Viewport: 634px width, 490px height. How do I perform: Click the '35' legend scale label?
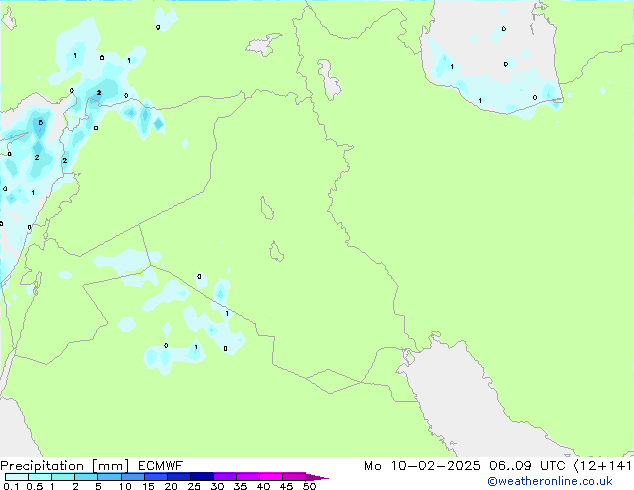click(x=240, y=486)
